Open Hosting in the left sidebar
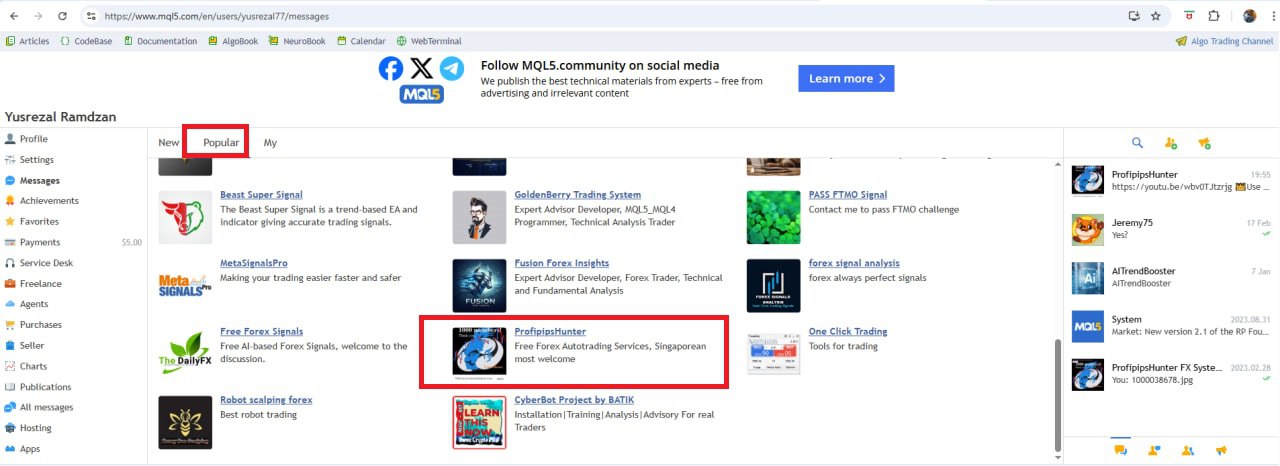 (35, 428)
